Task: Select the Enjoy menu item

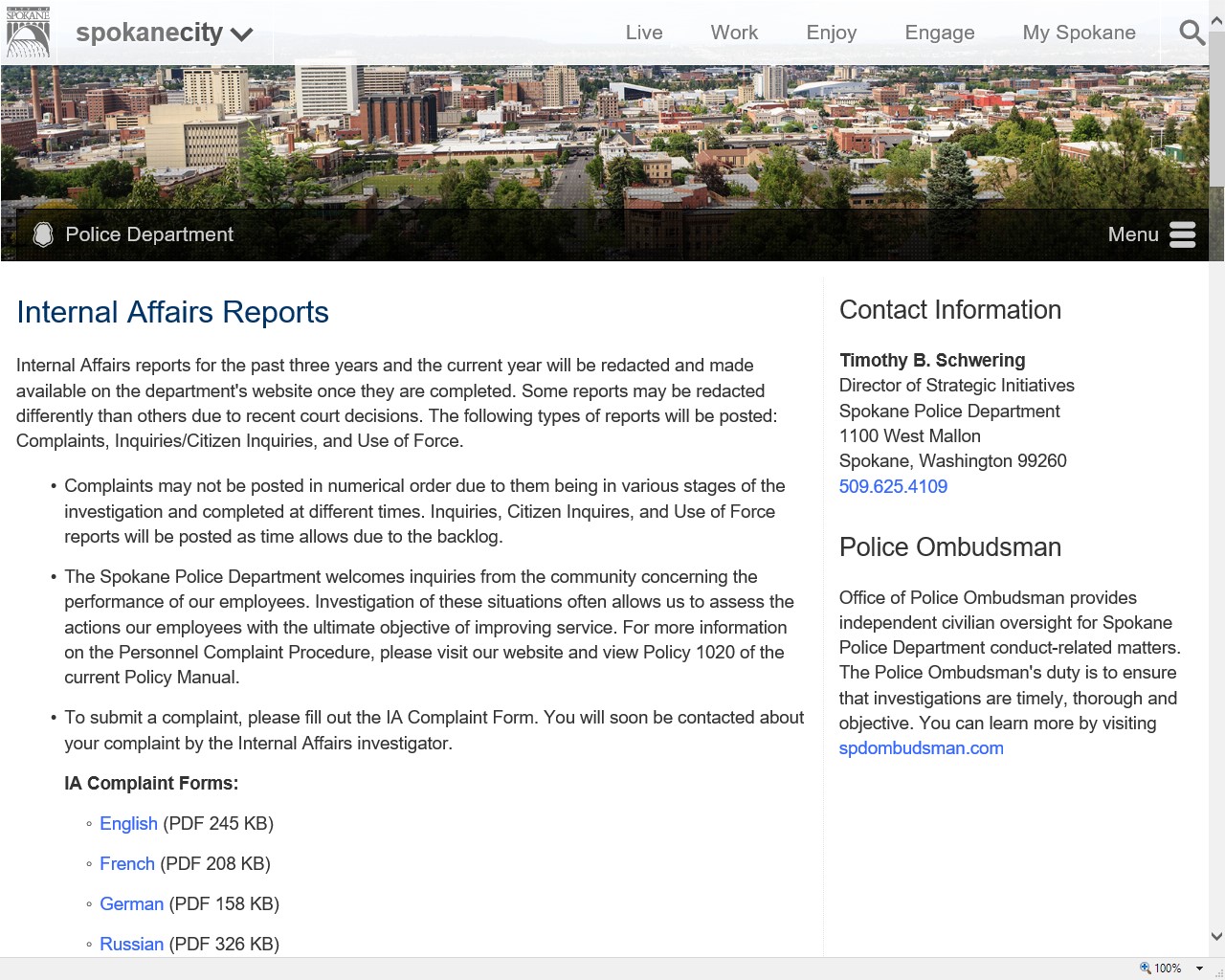Action: (831, 33)
